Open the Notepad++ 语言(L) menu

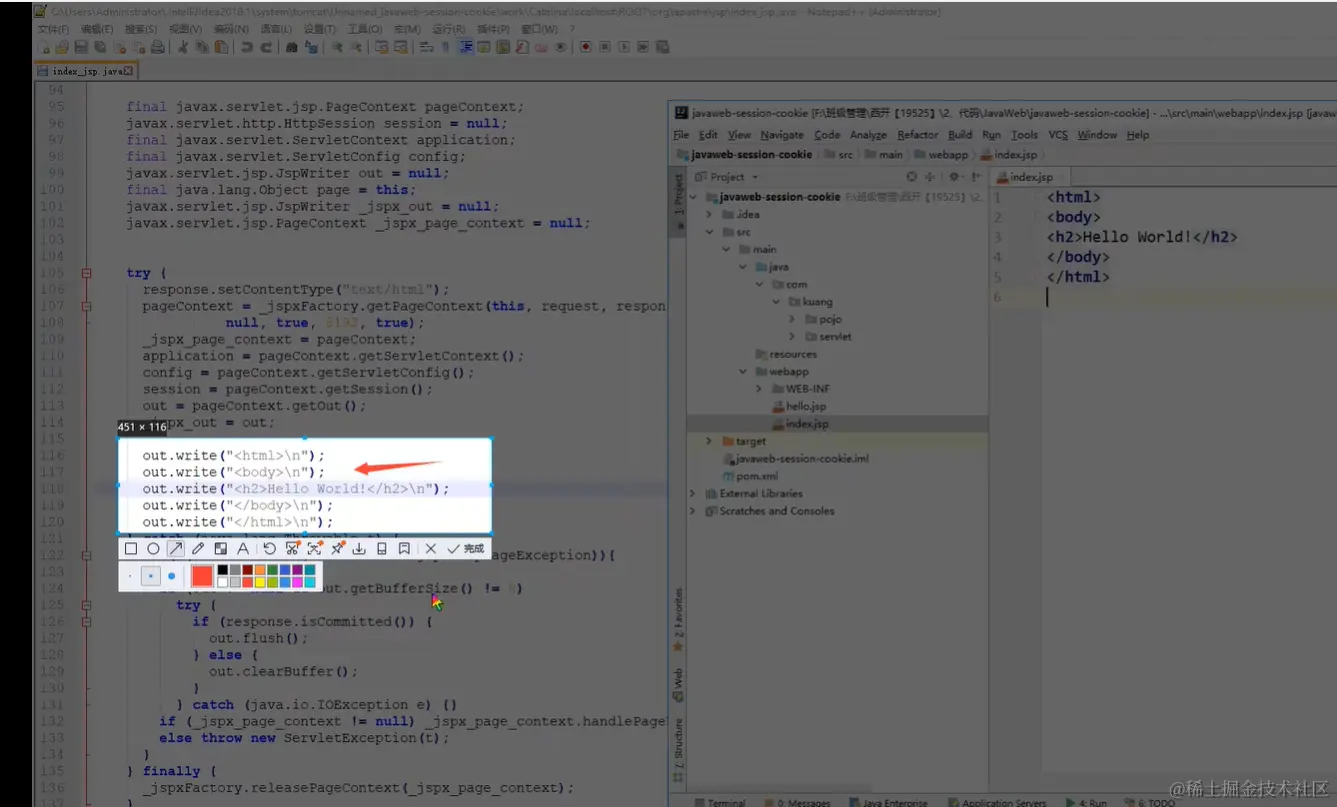click(x=275, y=30)
